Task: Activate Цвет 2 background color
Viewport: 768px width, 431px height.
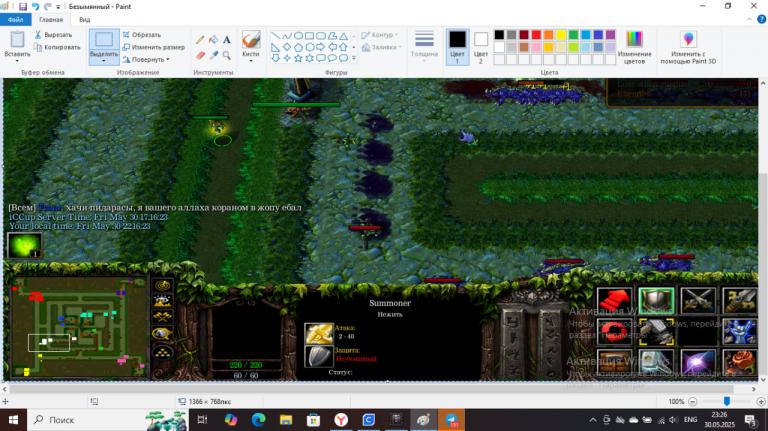Action: [x=480, y=47]
